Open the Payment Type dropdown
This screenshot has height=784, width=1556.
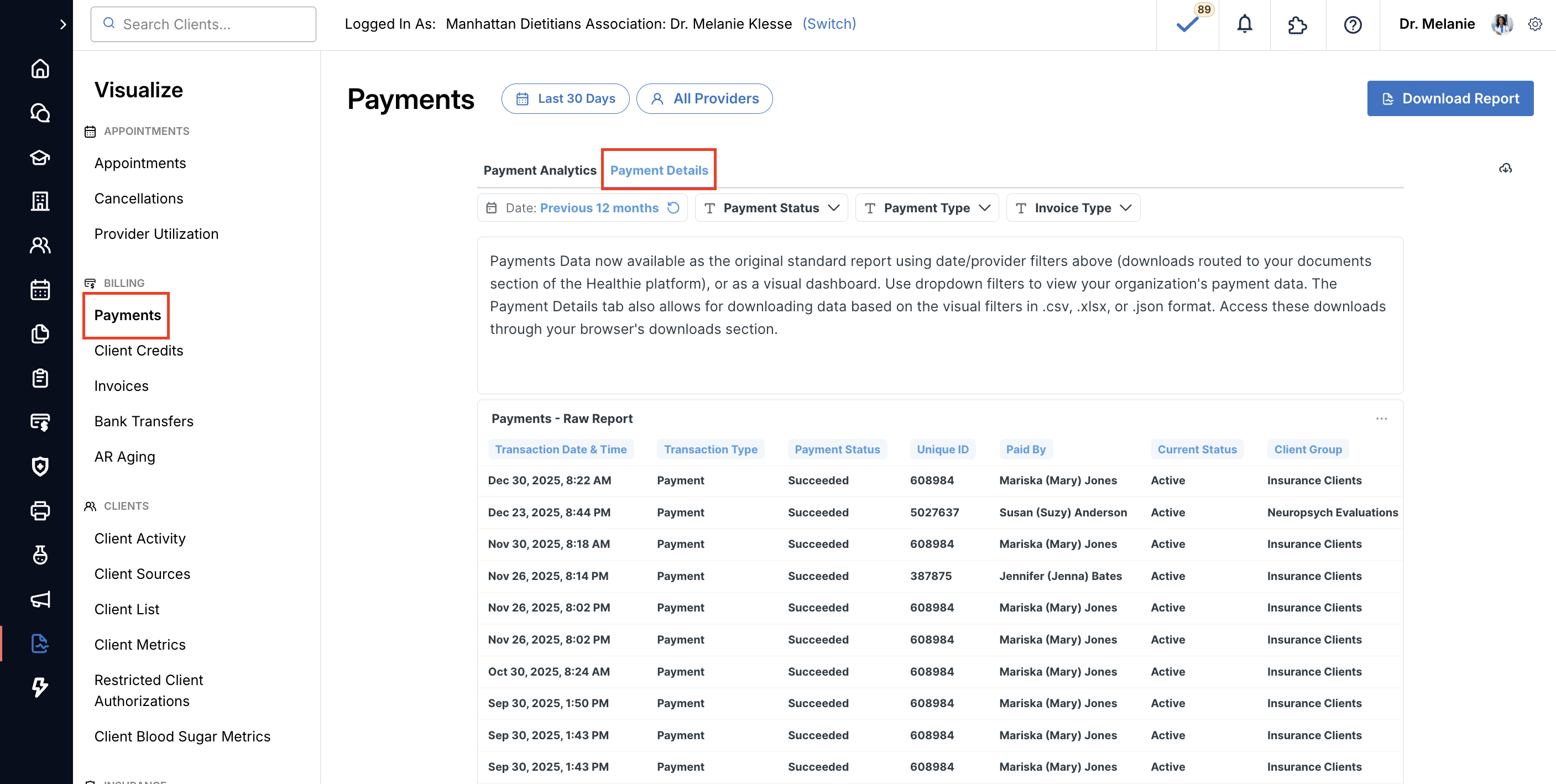tap(927, 208)
